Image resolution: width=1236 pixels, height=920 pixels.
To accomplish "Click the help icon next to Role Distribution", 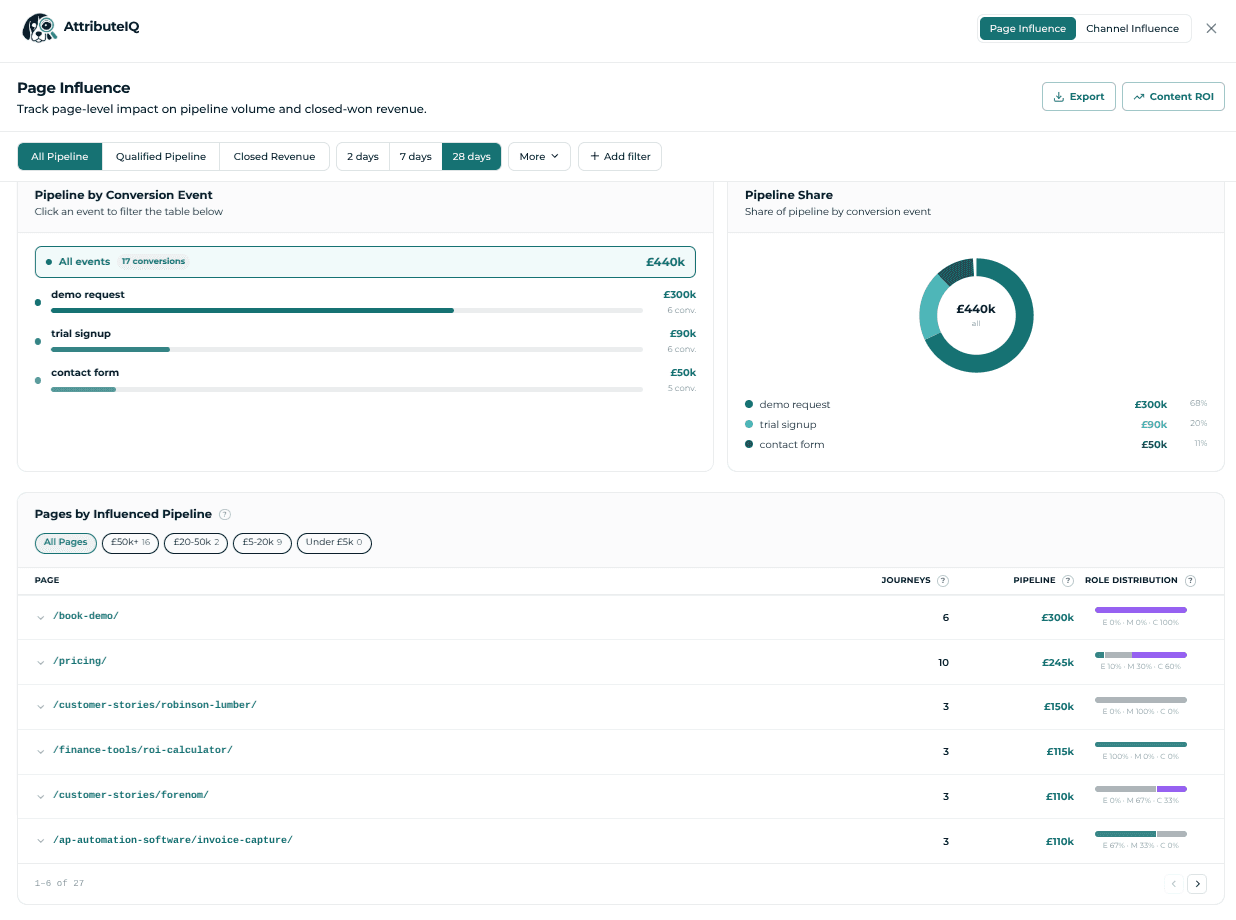I will [x=1190, y=580].
